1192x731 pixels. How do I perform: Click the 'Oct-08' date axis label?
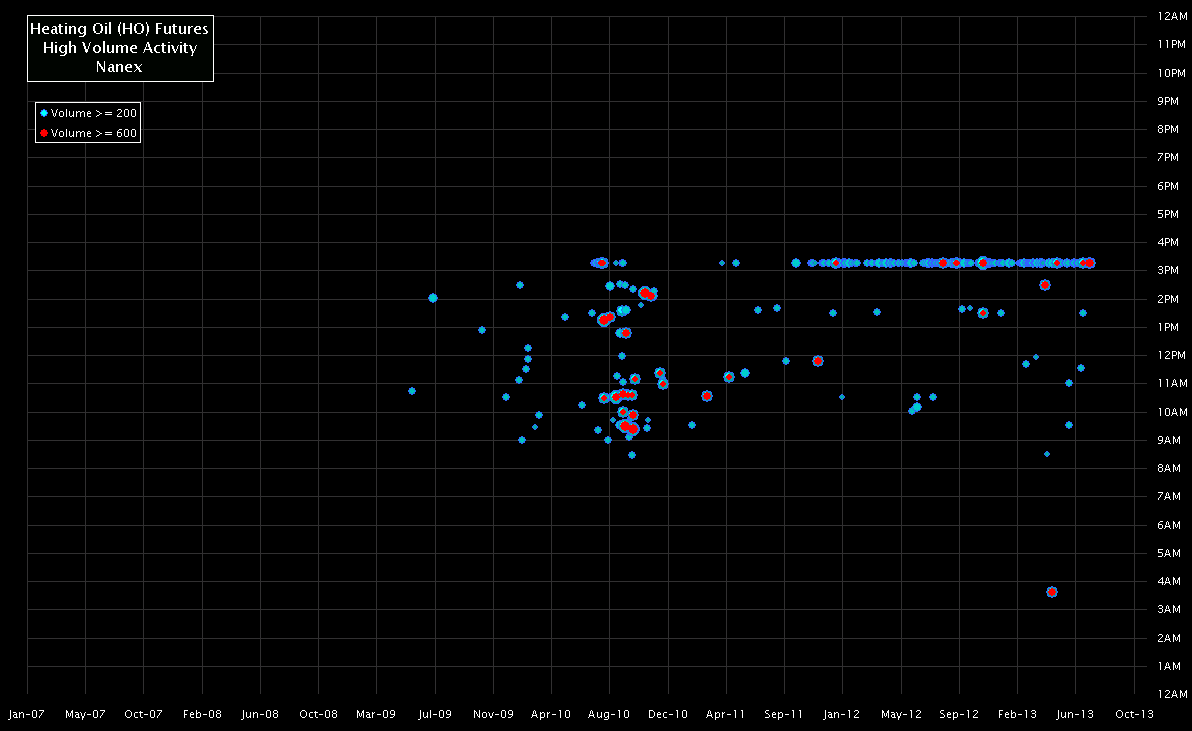(x=319, y=714)
